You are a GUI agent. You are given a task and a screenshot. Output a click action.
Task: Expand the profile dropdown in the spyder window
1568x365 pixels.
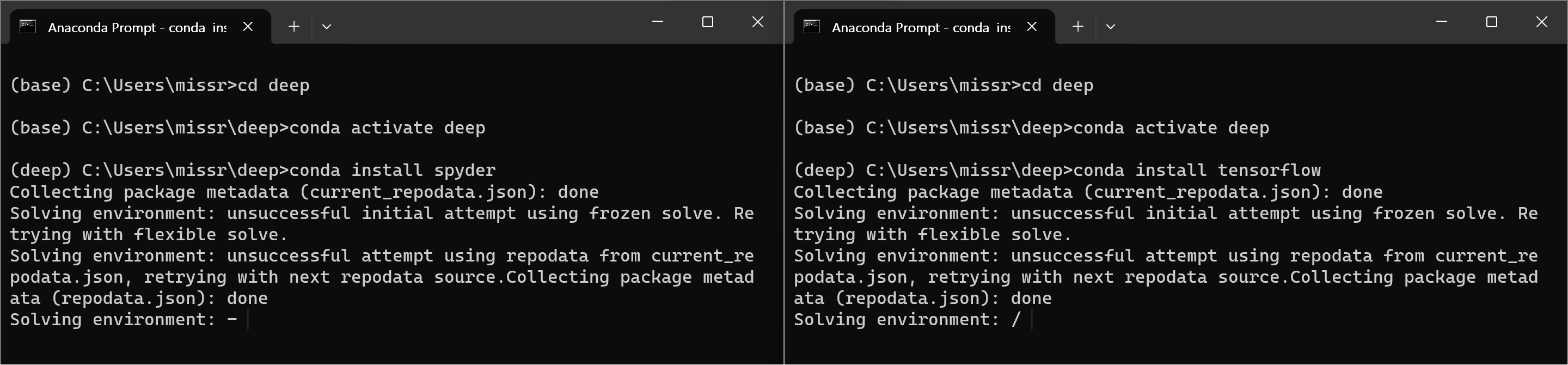[x=327, y=26]
